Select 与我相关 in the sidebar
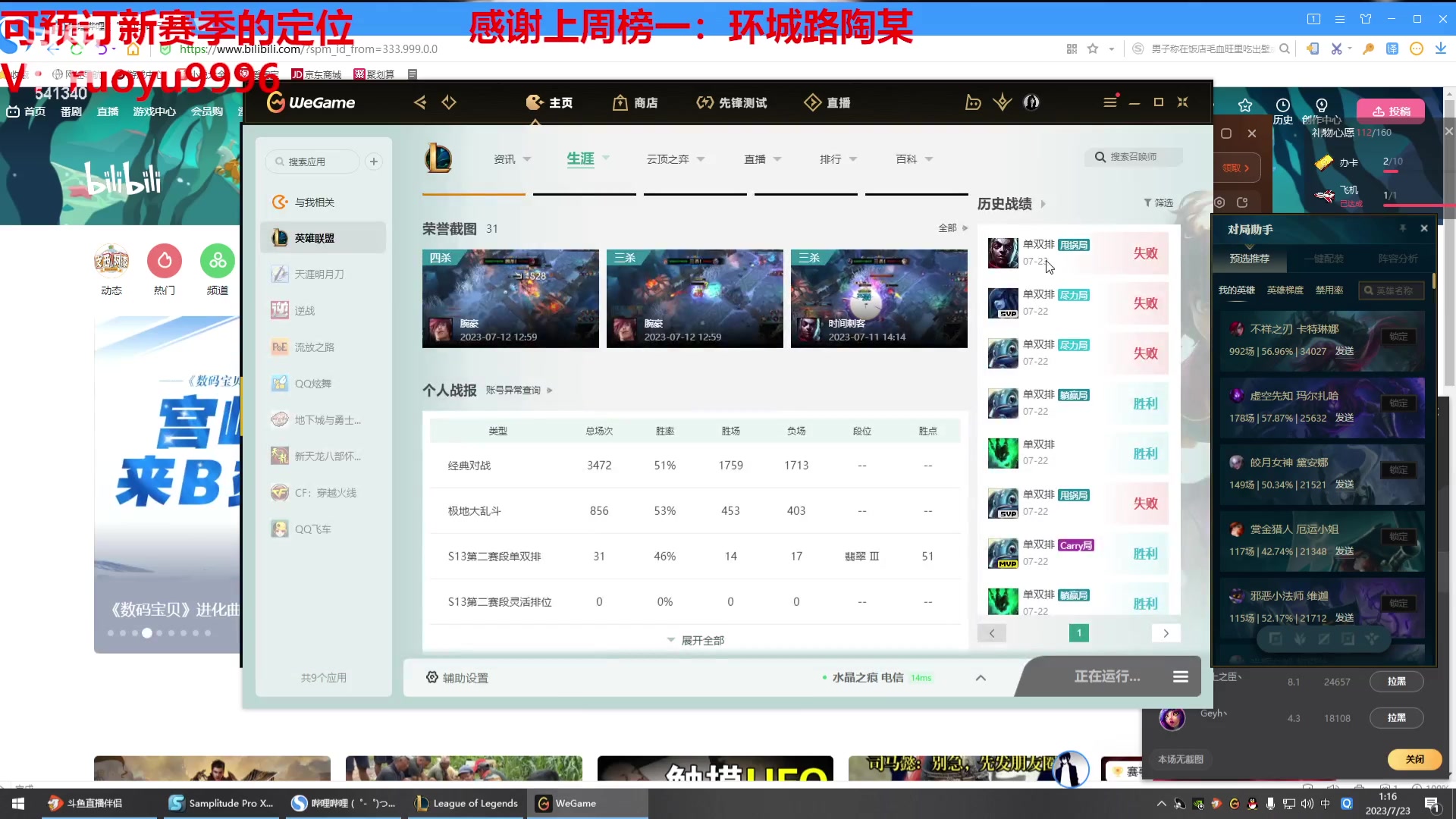This screenshot has width=1456, height=819. pos(323,202)
